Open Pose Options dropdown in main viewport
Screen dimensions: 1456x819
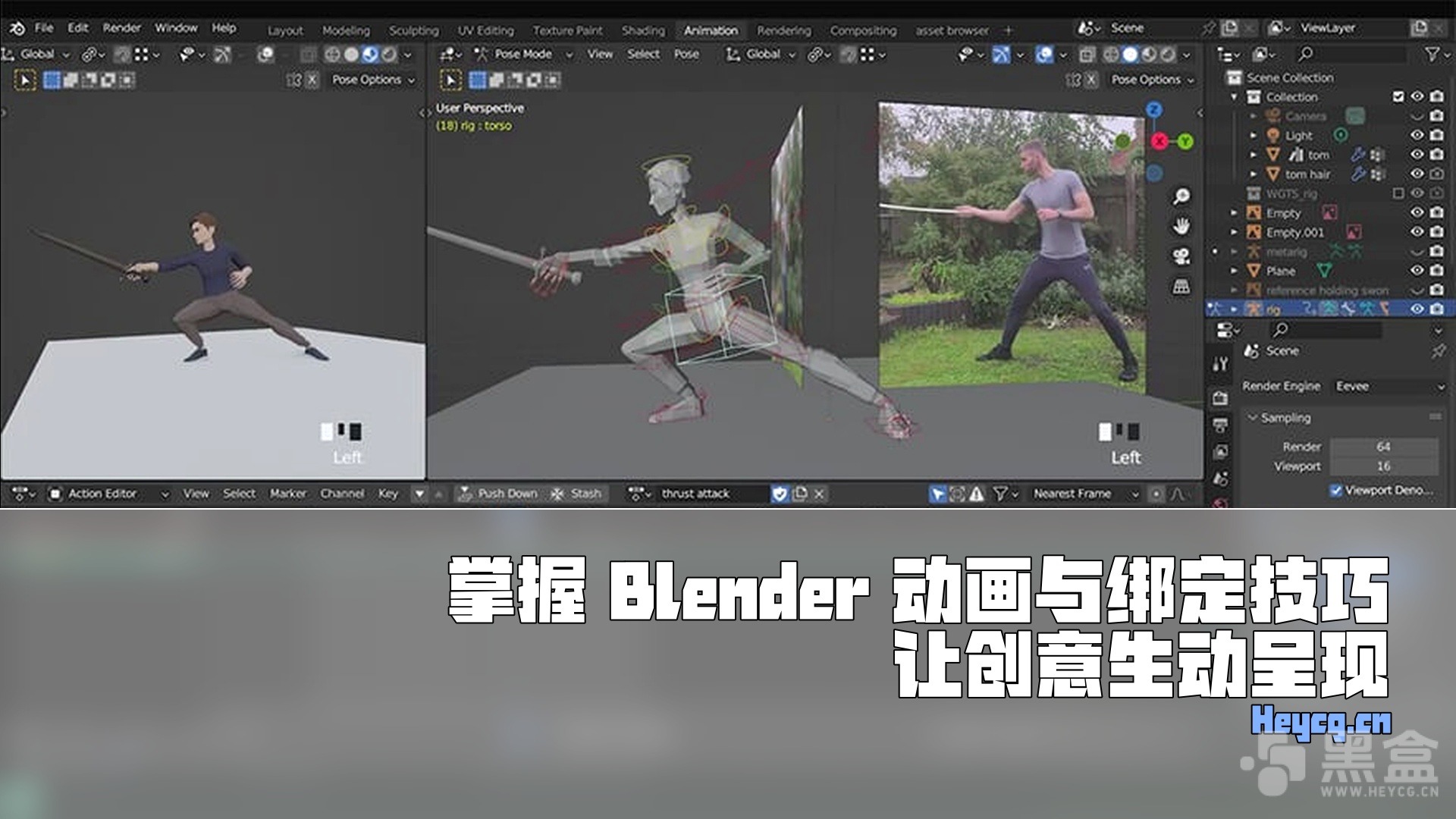(x=1152, y=80)
